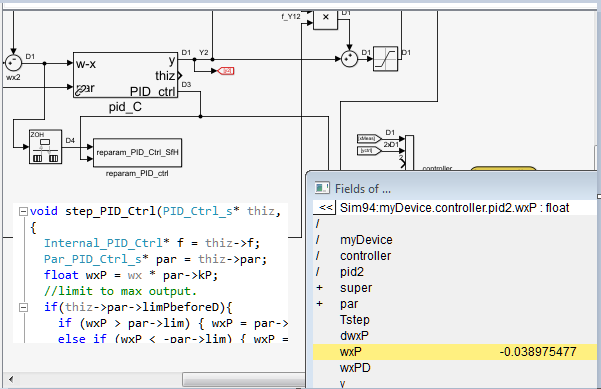
Task: Click the Fields of ... window title
Action: pos(363,189)
